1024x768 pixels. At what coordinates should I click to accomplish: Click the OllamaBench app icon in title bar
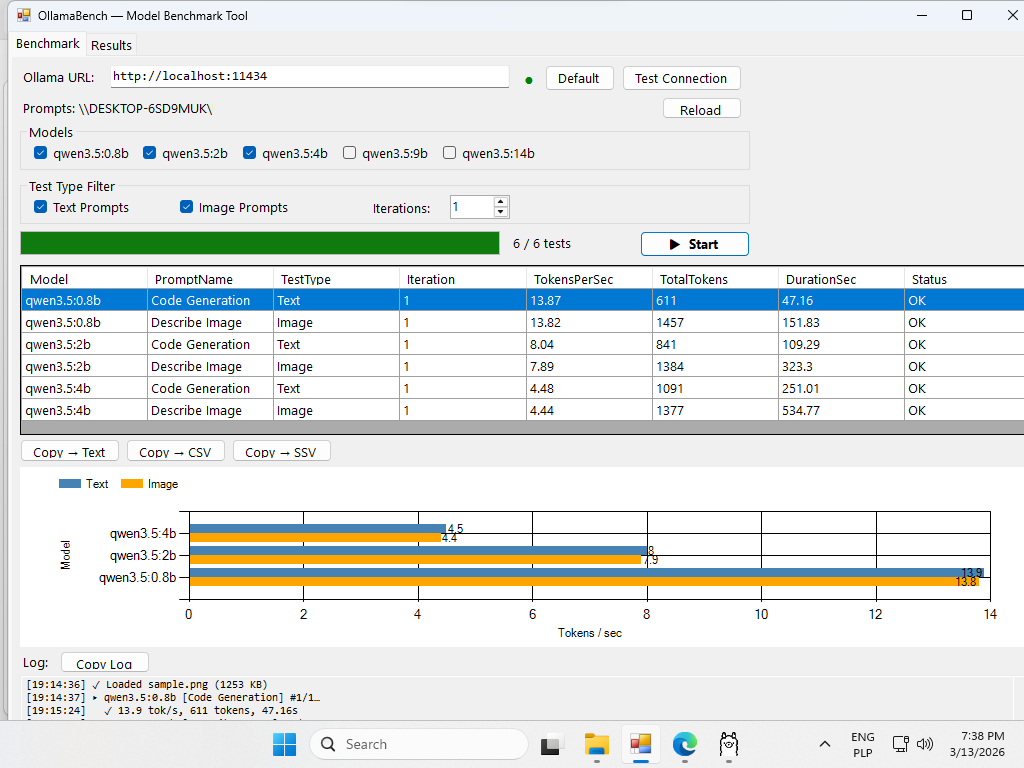tap(24, 15)
